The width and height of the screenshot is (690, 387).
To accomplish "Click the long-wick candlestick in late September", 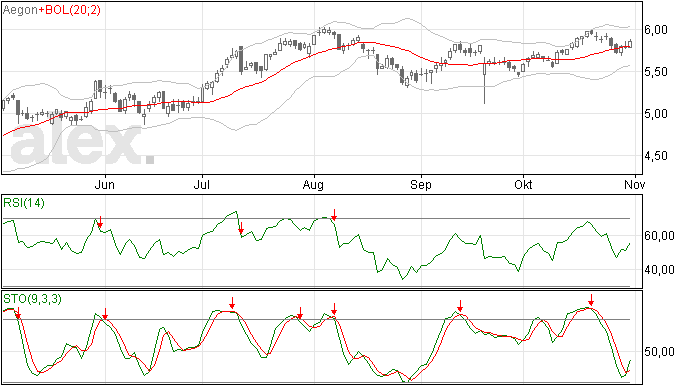I will click(484, 81).
